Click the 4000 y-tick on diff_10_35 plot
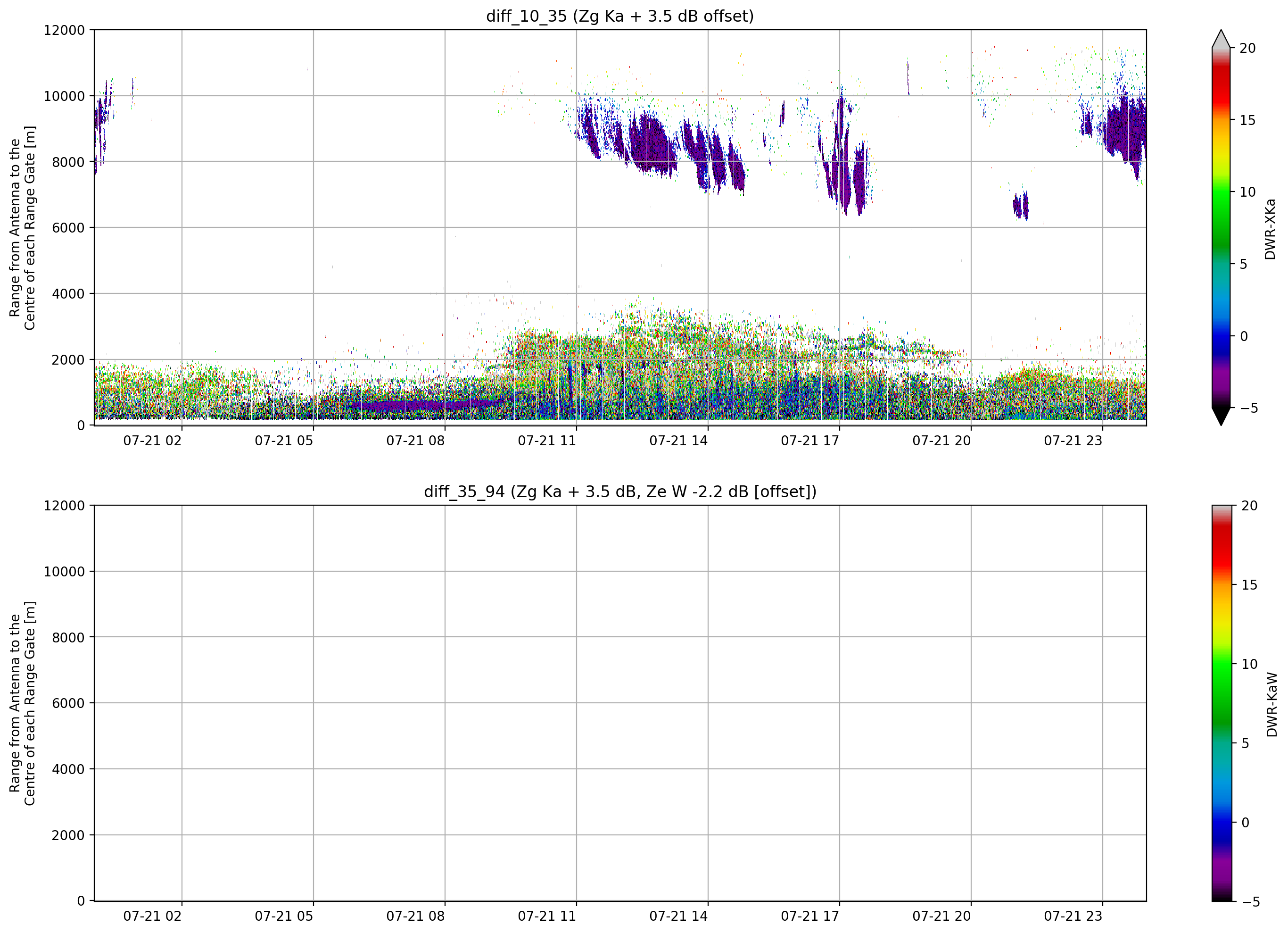Screen dimensions: 1288x933 (x=68, y=294)
